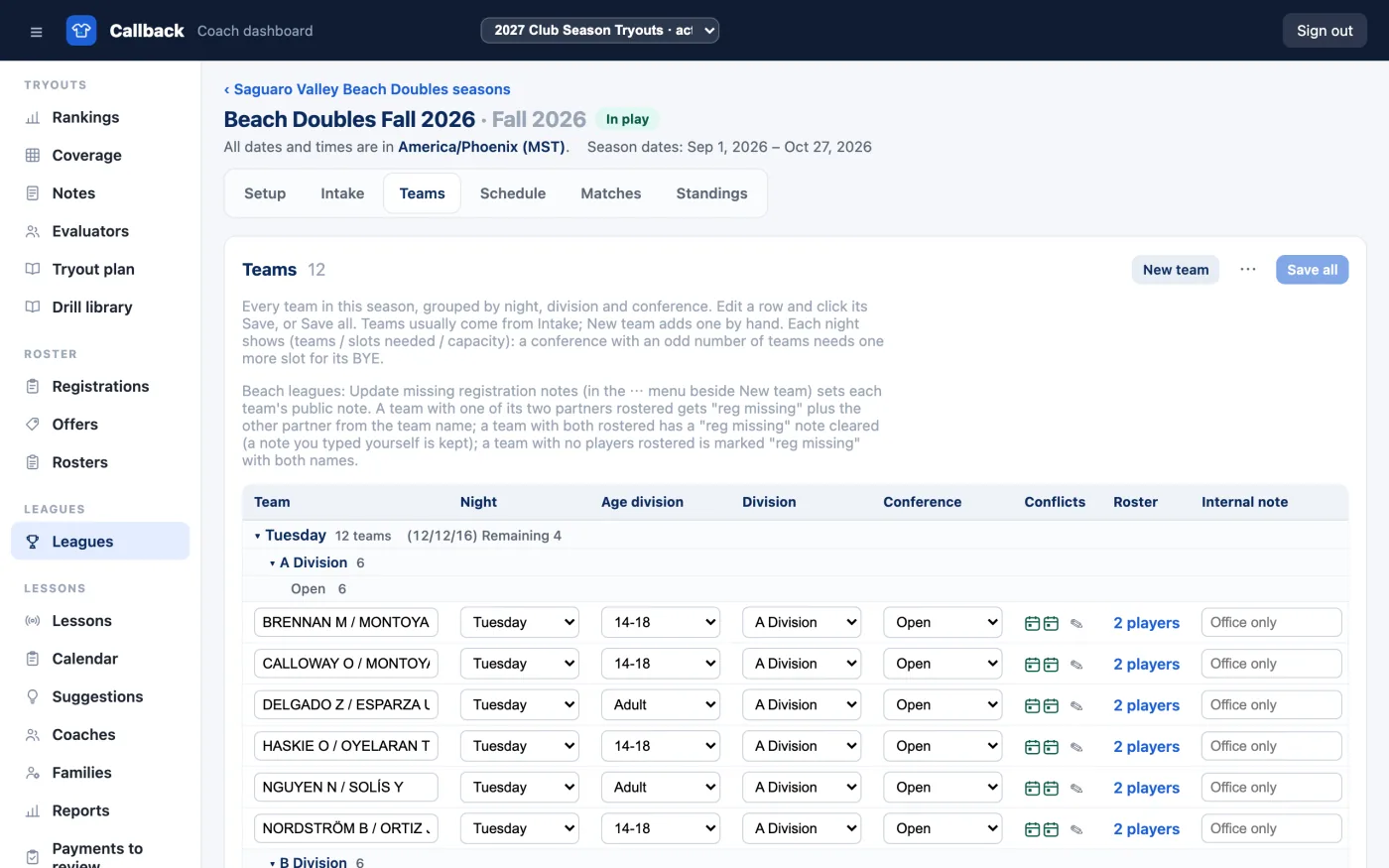The height and width of the screenshot is (868, 1389).
Task: Open Division dropdown for HASKIE O row
Action: [801, 746]
